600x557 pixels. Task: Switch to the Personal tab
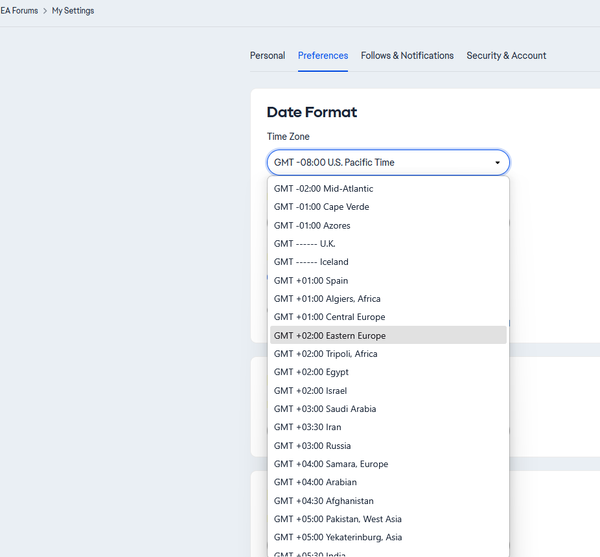pos(267,56)
